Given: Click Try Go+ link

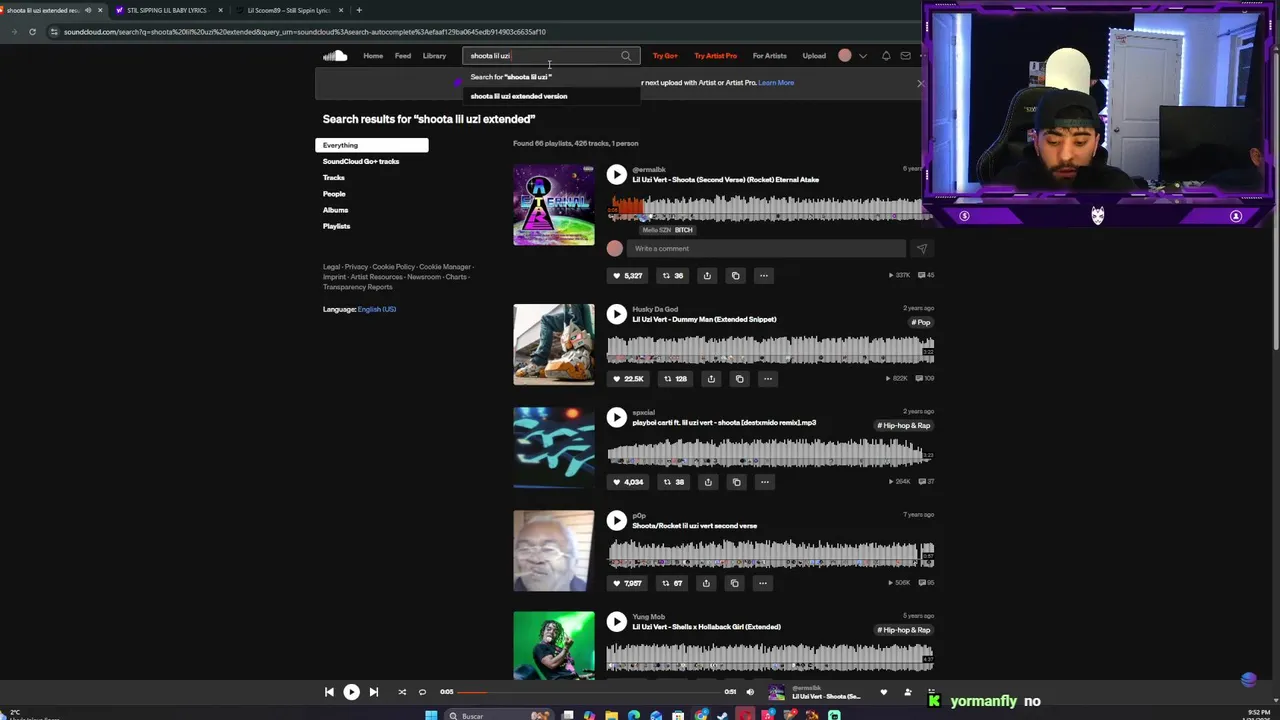Looking at the screenshot, I should (x=665, y=56).
